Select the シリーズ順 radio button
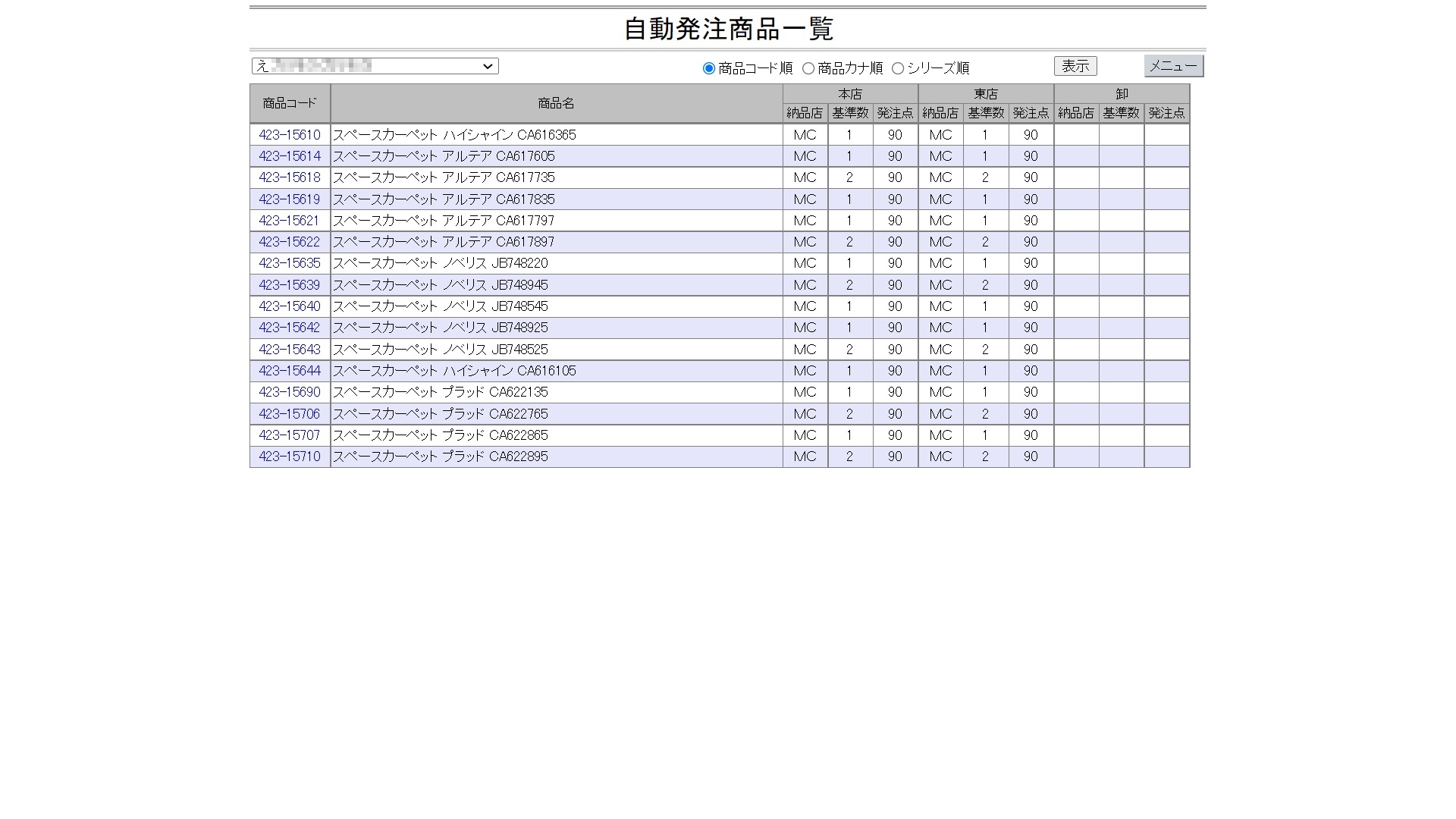 [x=898, y=68]
